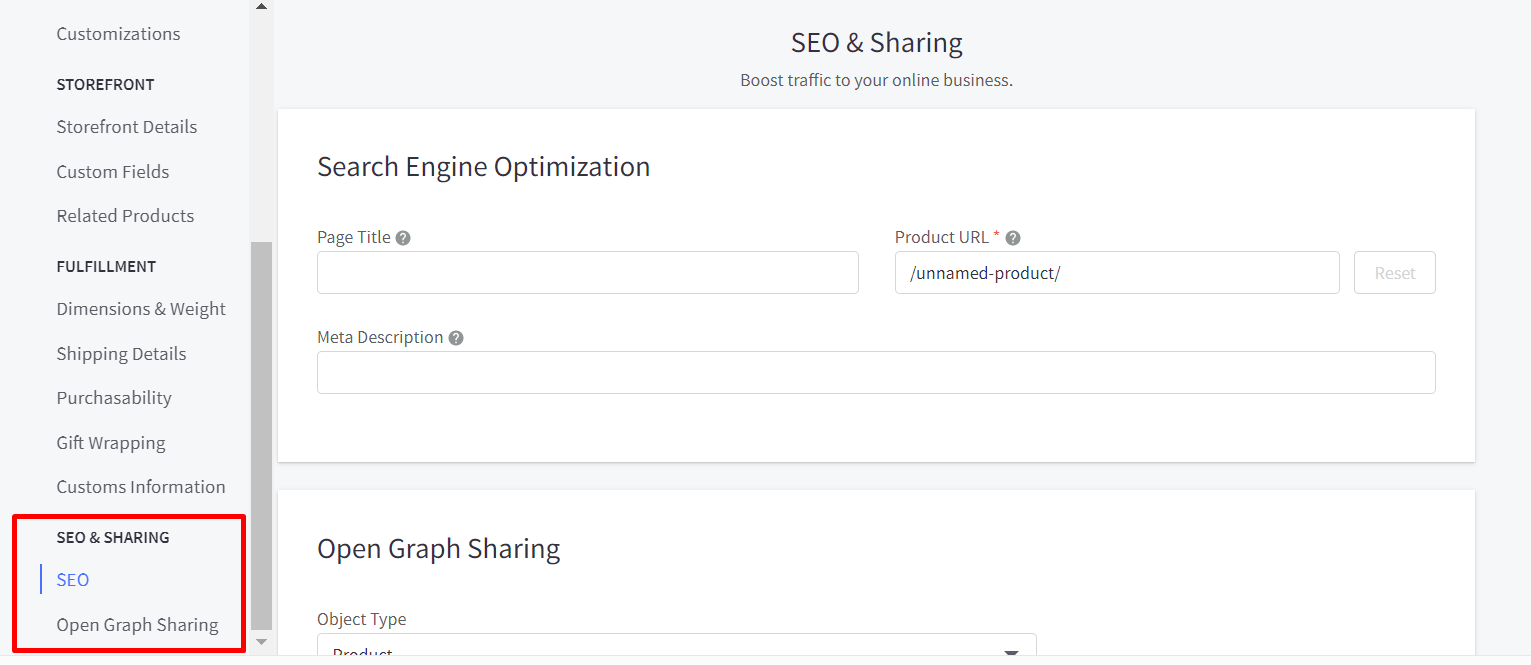This screenshot has height=665, width=1531.
Task: Go to Storefront Details
Action: 127,127
